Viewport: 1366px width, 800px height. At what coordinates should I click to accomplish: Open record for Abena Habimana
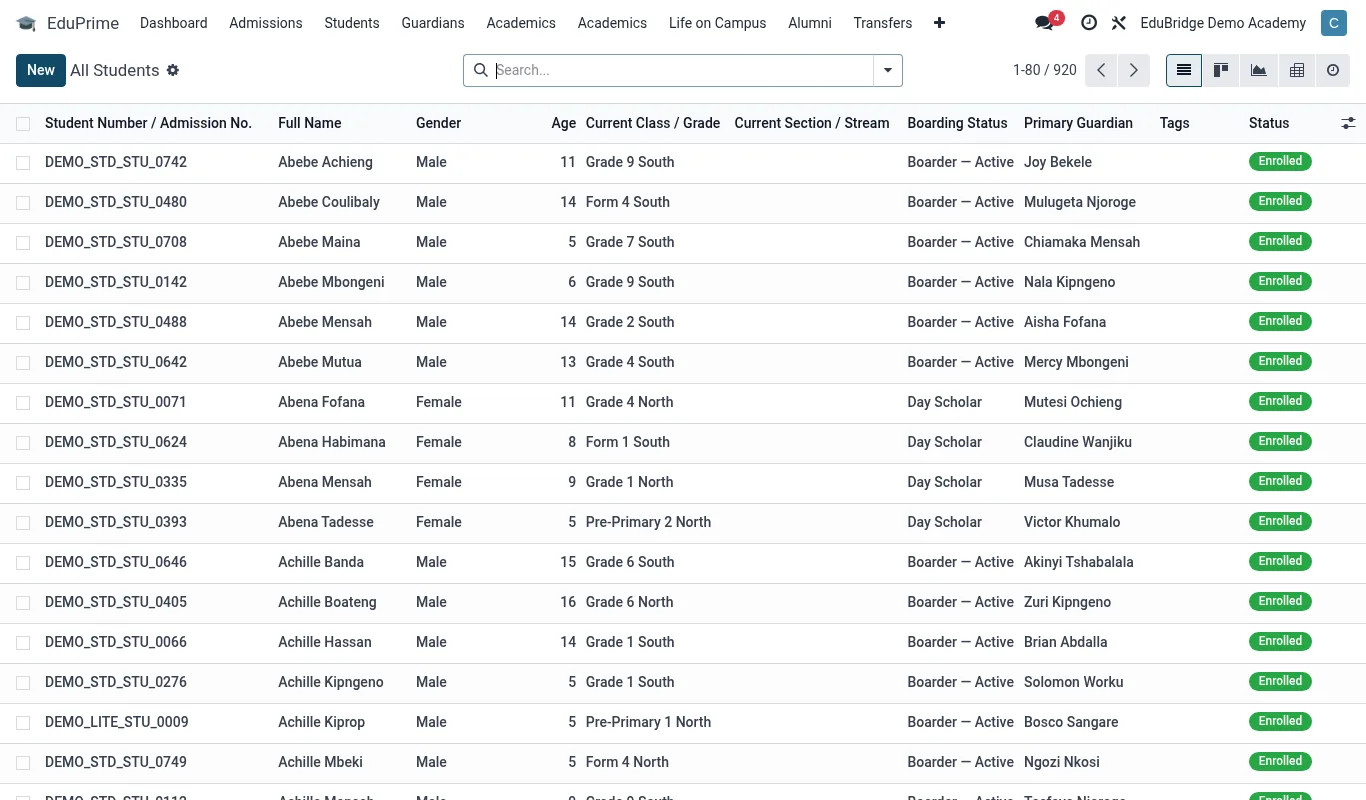pyautogui.click(x=332, y=442)
